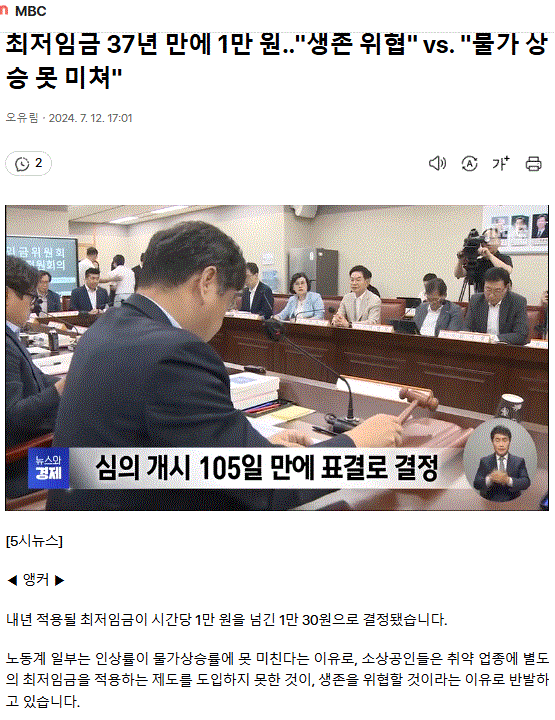Go to Daum home via the top-left logo

(x=4, y=10)
